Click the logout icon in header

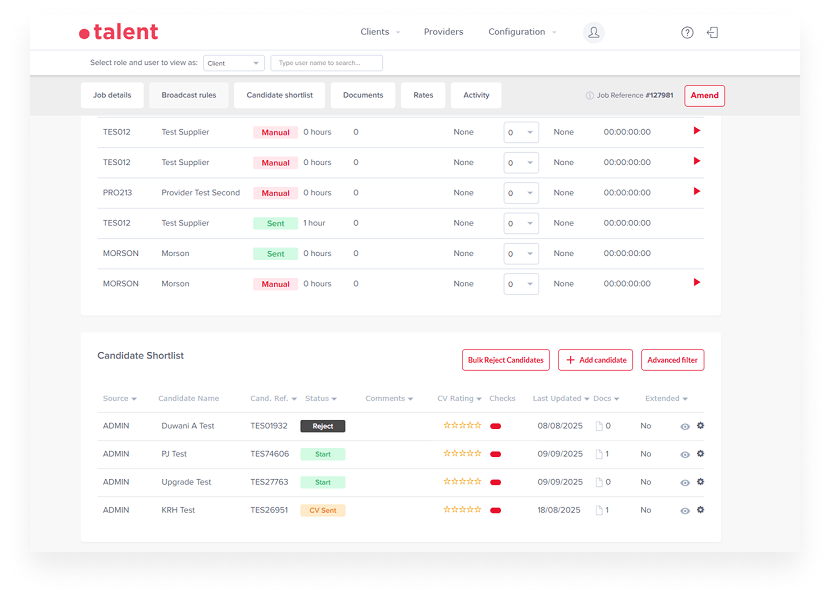coord(713,32)
